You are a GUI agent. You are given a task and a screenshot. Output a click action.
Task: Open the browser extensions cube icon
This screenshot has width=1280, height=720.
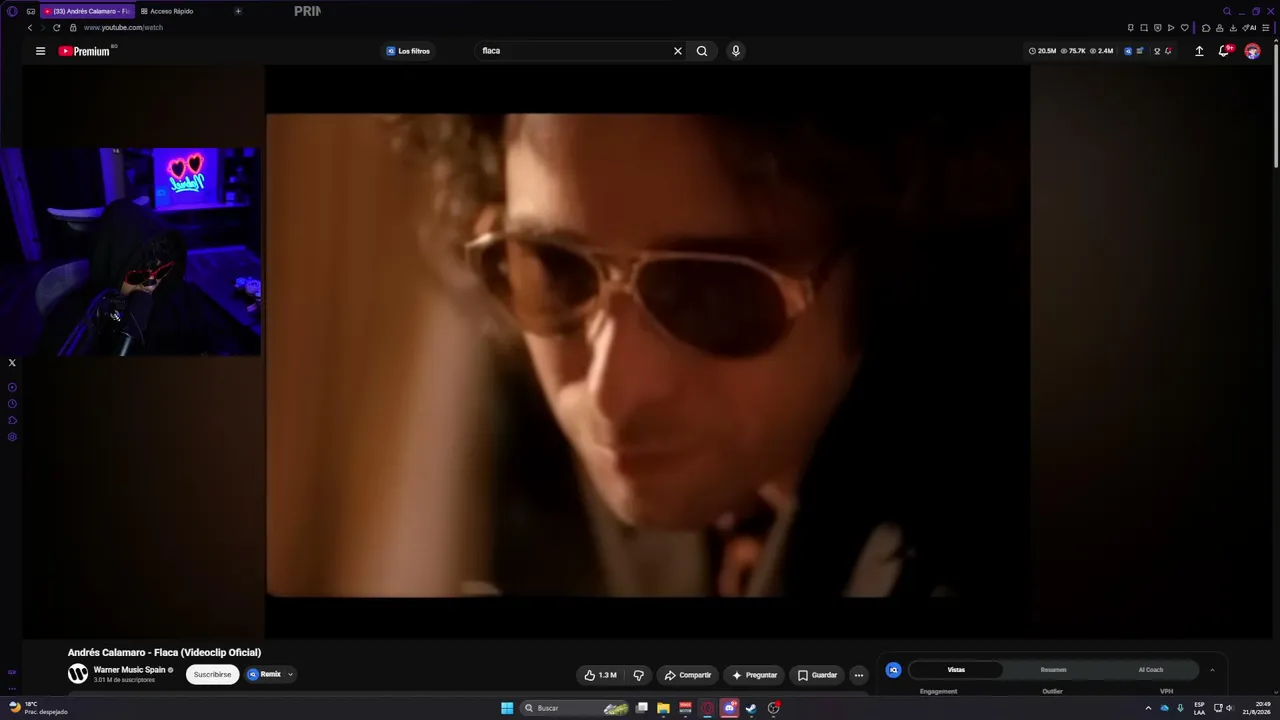[1206, 28]
